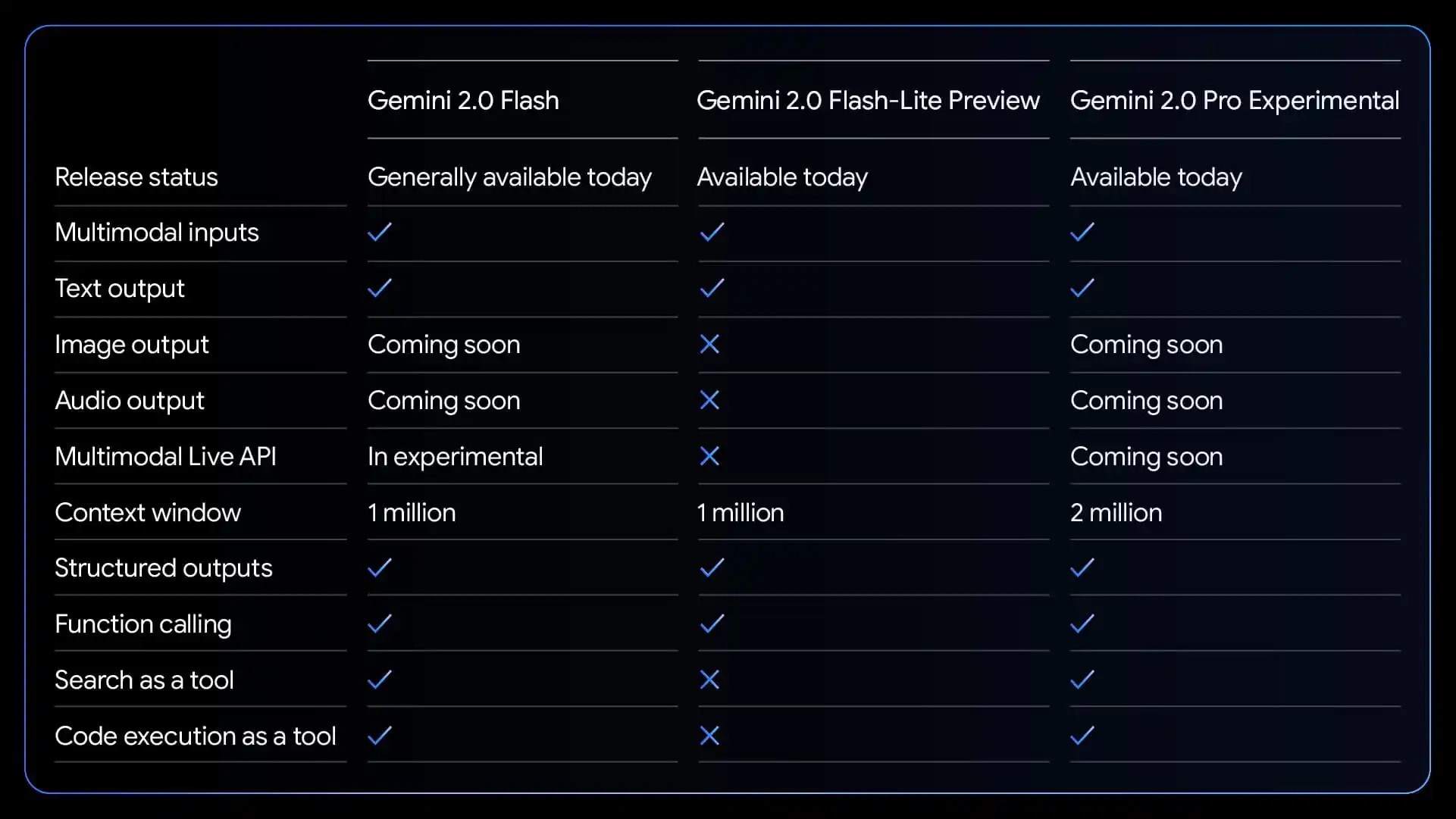
Task: Expand the Multimodal Live API row details
Action: tap(165, 456)
